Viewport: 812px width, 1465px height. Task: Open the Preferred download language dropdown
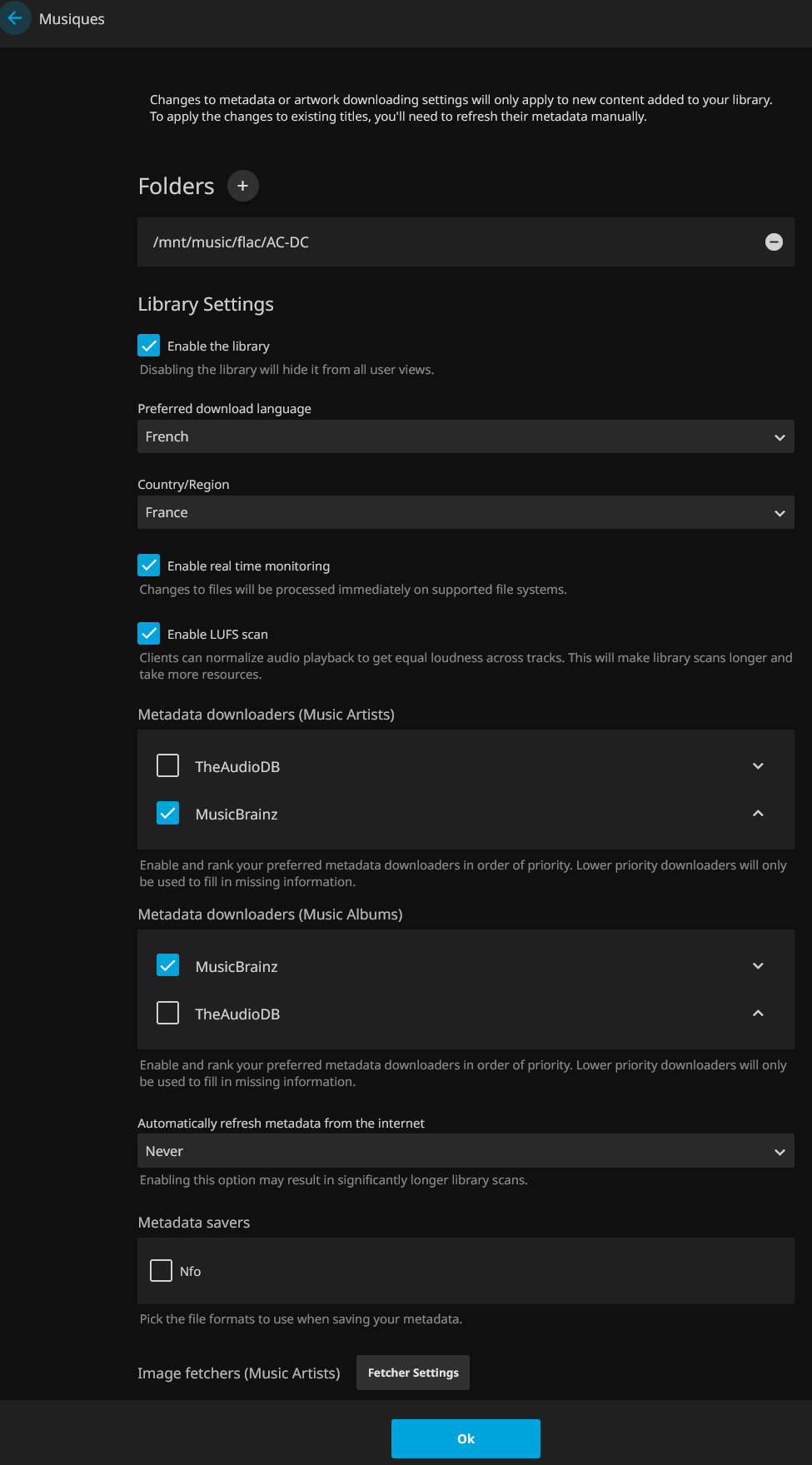(x=465, y=436)
